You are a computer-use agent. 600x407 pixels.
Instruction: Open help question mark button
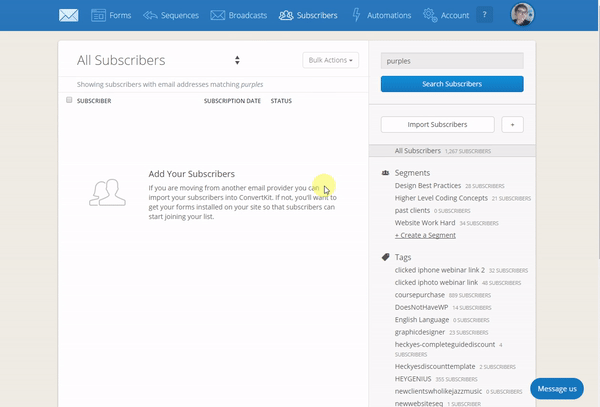(x=484, y=15)
